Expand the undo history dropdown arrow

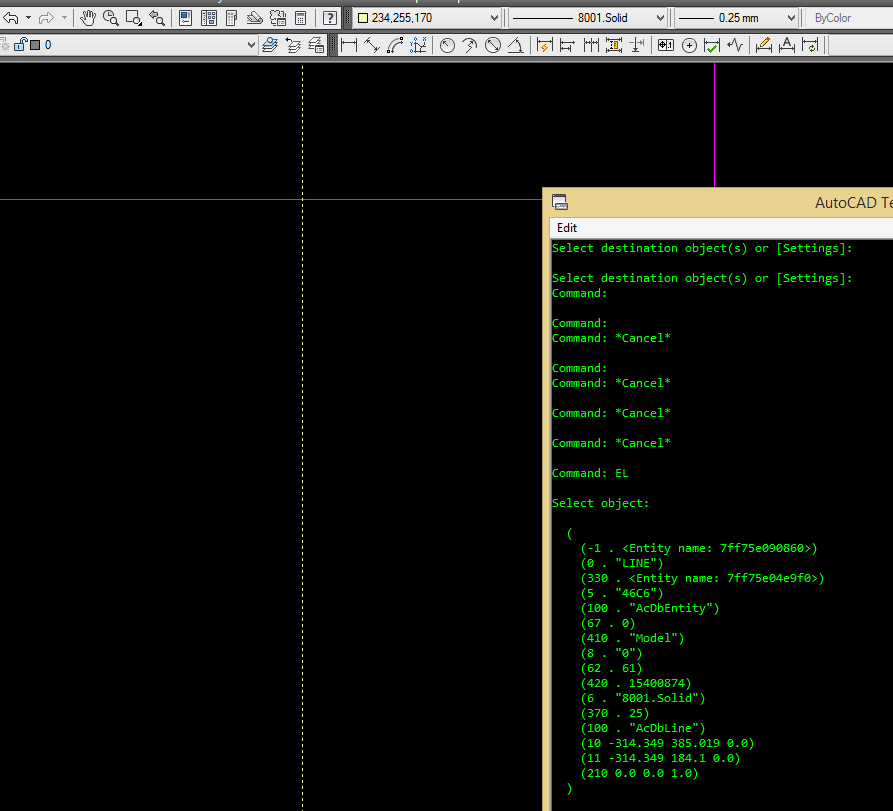click(x=28, y=18)
